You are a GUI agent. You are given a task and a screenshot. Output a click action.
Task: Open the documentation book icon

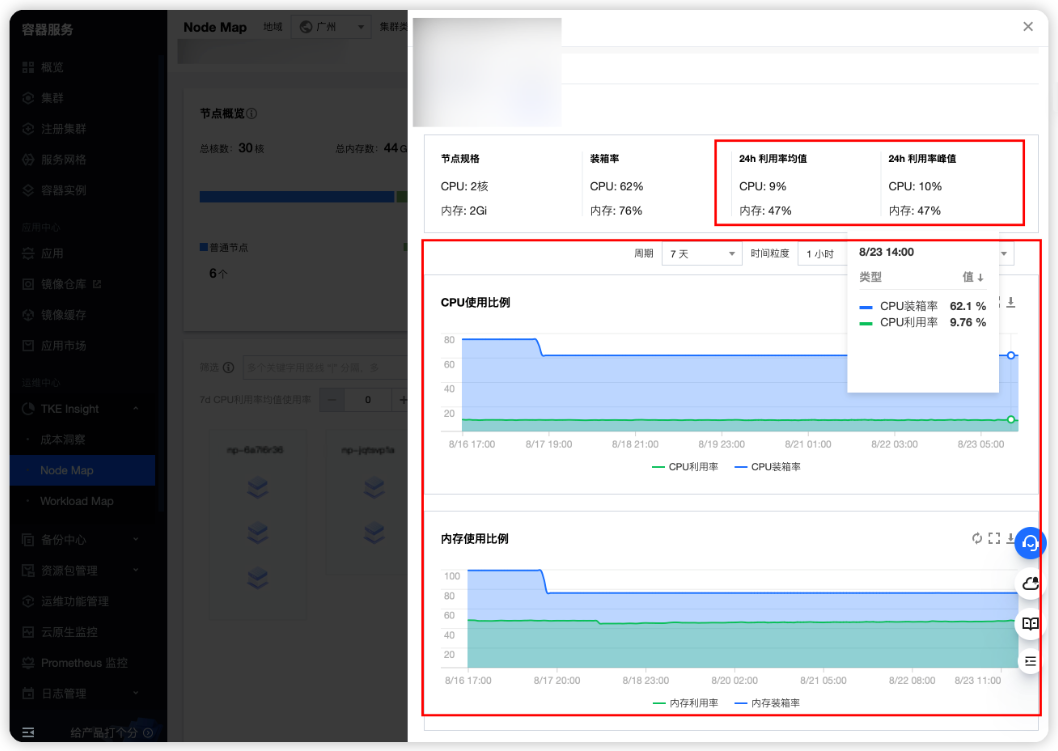click(1030, 623)
